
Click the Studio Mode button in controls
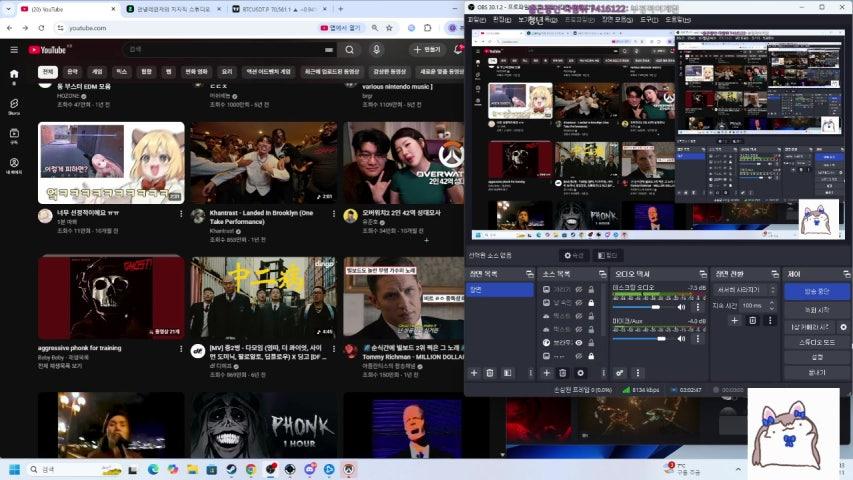[x=816, y=342]
